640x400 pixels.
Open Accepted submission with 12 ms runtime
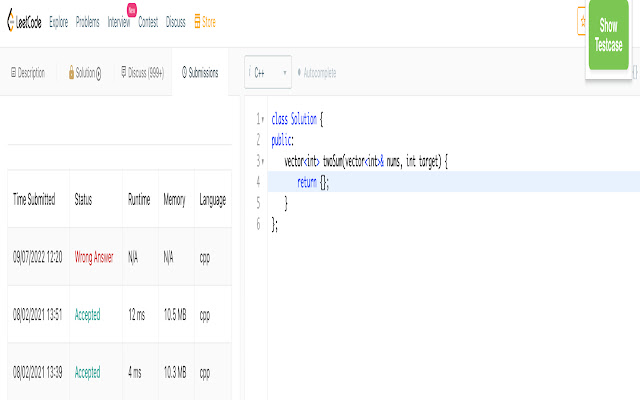tap(87, 315)
